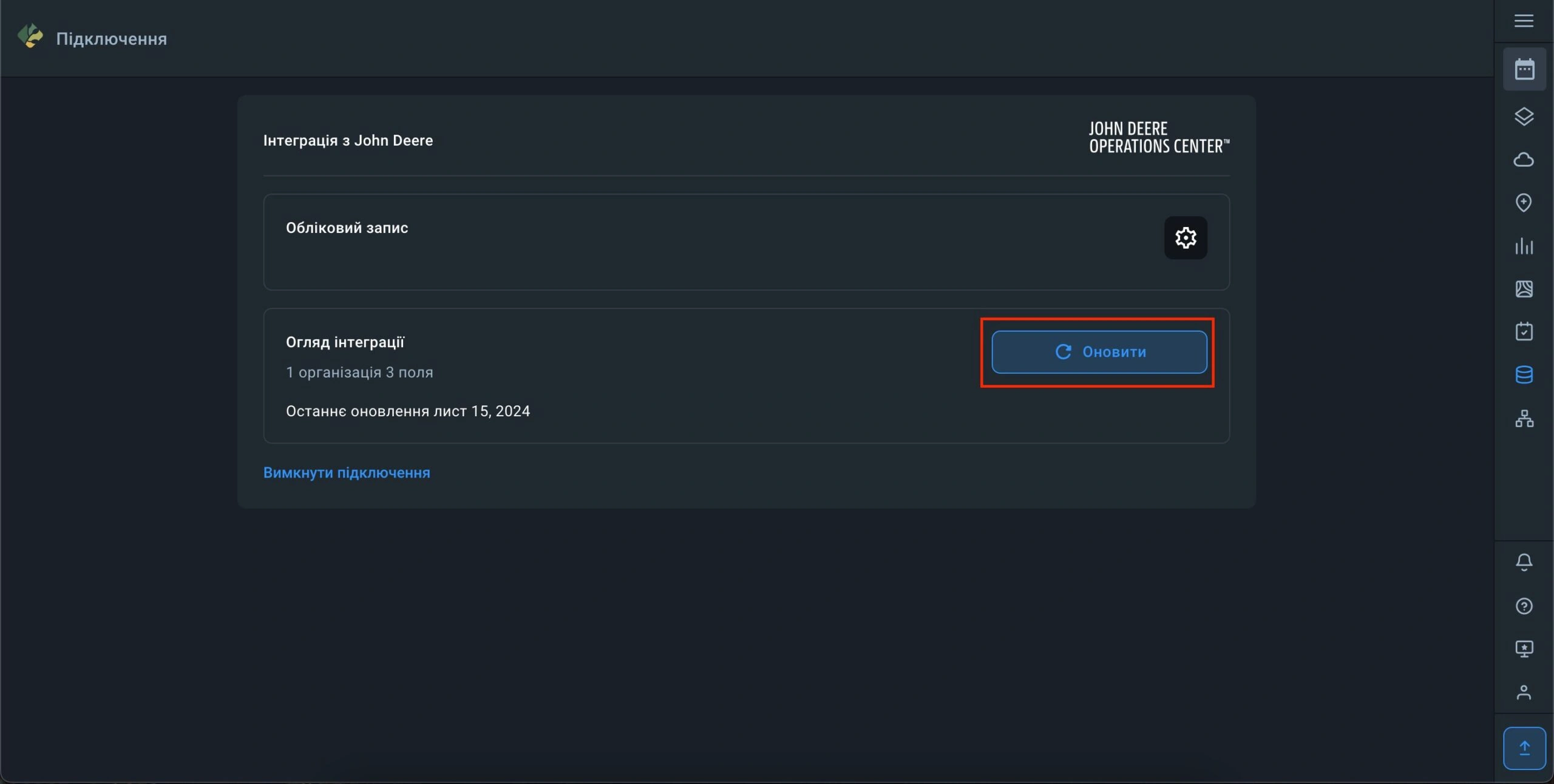Click the blue upload arrow button
The image size is (1554, 784).
pyautogui.click(x=1524, y=748)
